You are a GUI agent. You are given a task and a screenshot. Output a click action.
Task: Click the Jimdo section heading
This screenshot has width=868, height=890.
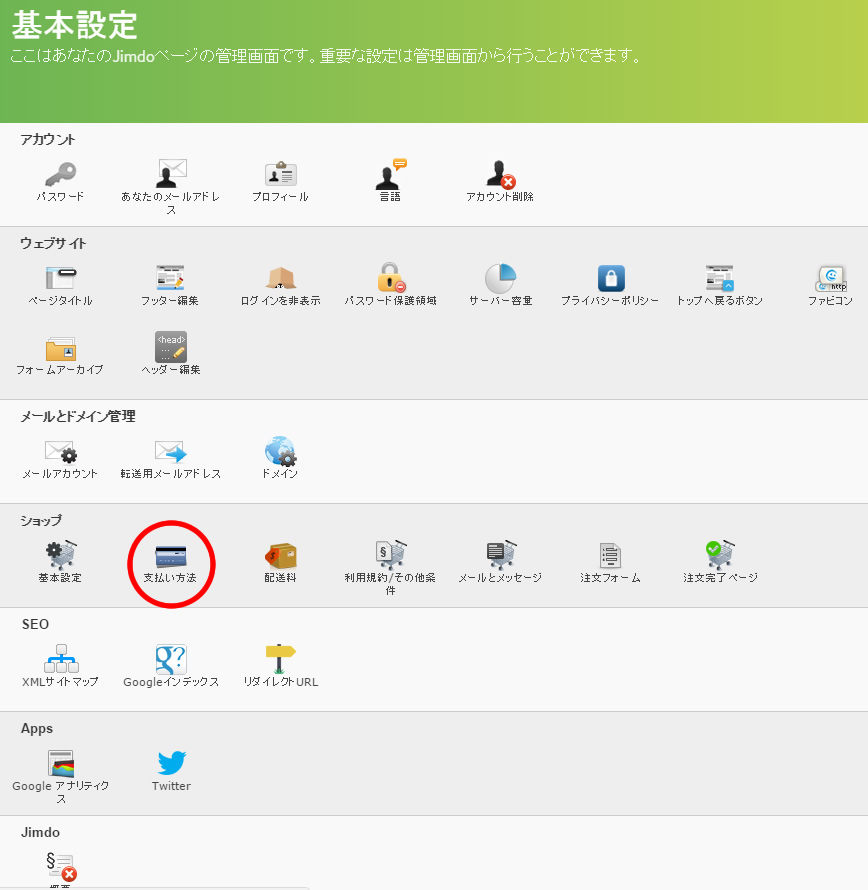pyautogui.click(x=40, y=833)
